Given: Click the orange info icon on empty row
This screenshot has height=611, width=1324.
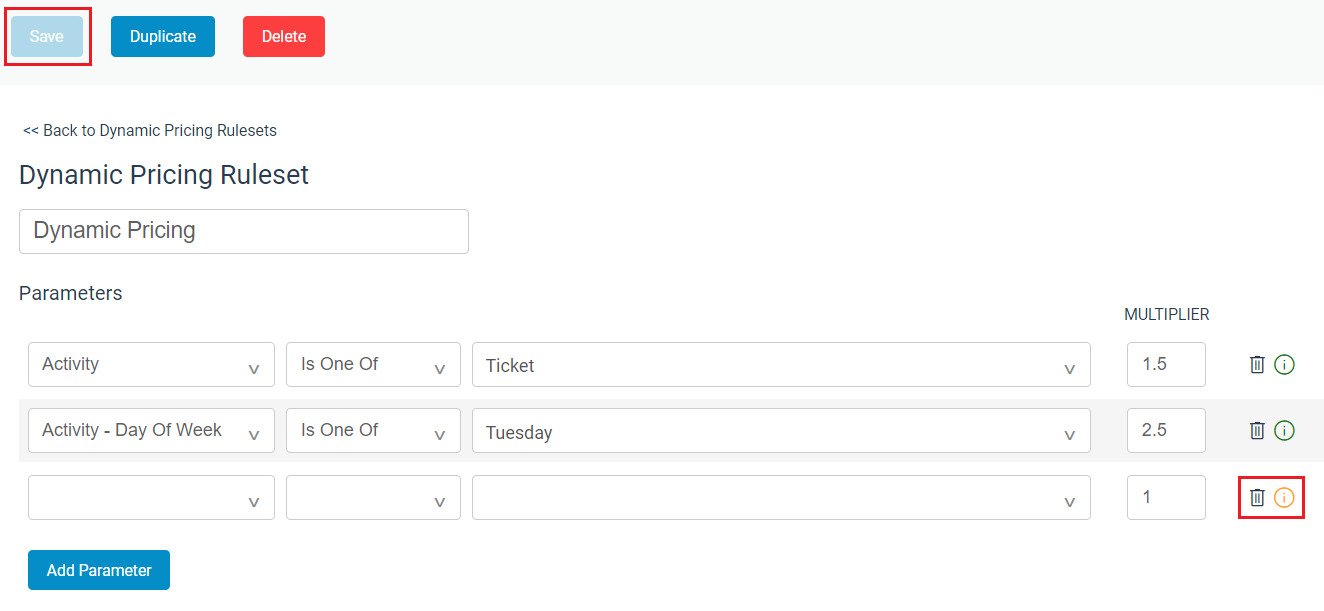Looking at the screenshot, I should click(x=1284, y=497).
